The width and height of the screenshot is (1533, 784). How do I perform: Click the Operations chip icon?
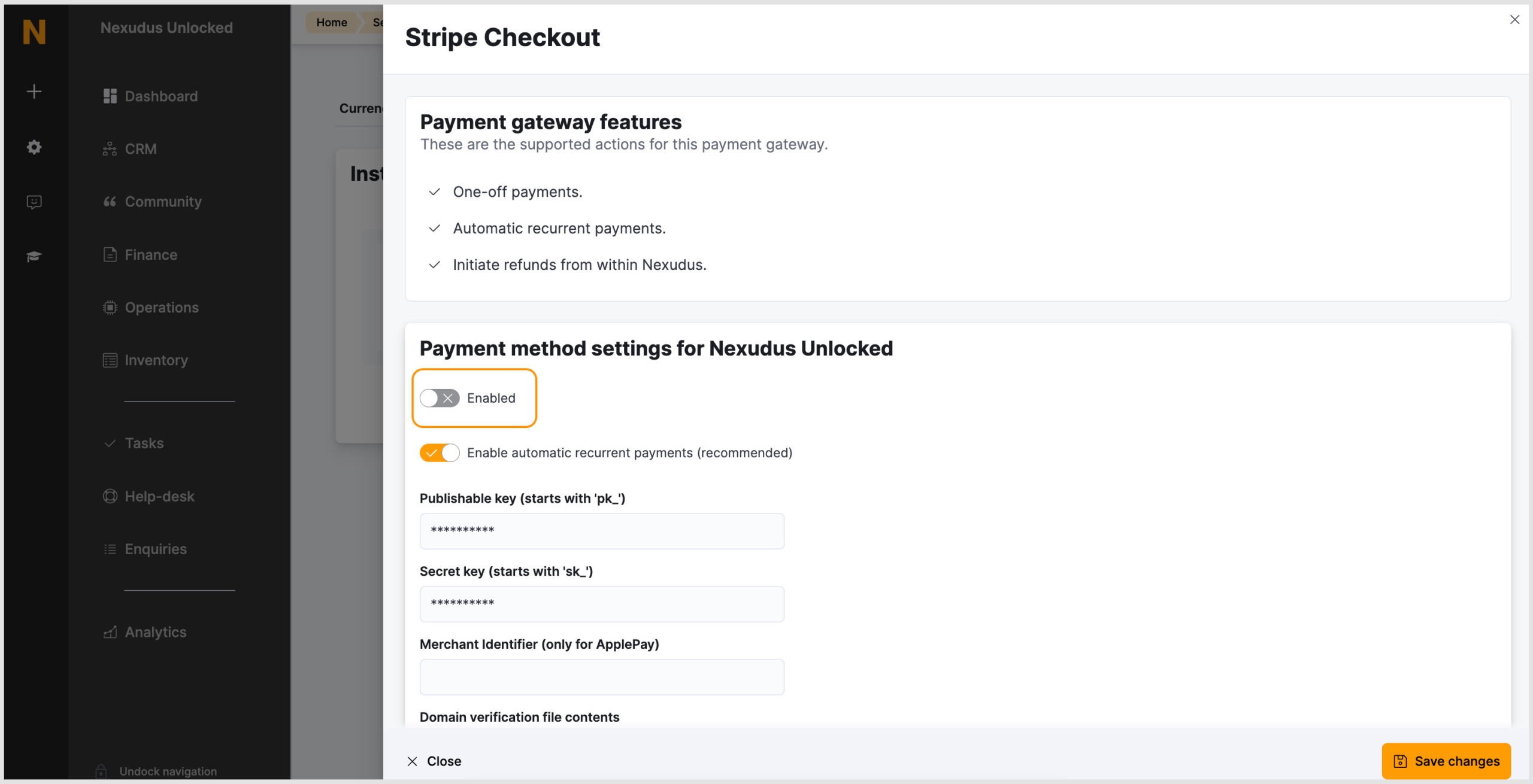point(110,307)
